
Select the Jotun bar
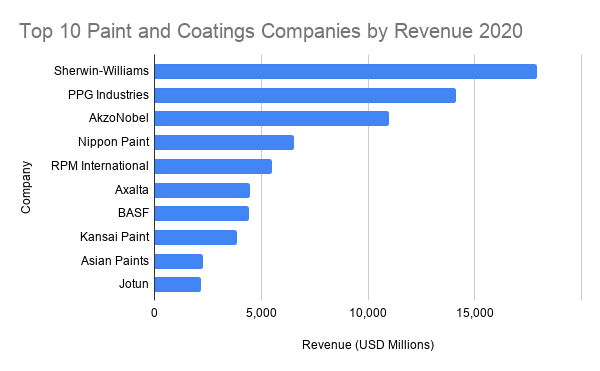[x=178, y=285]
